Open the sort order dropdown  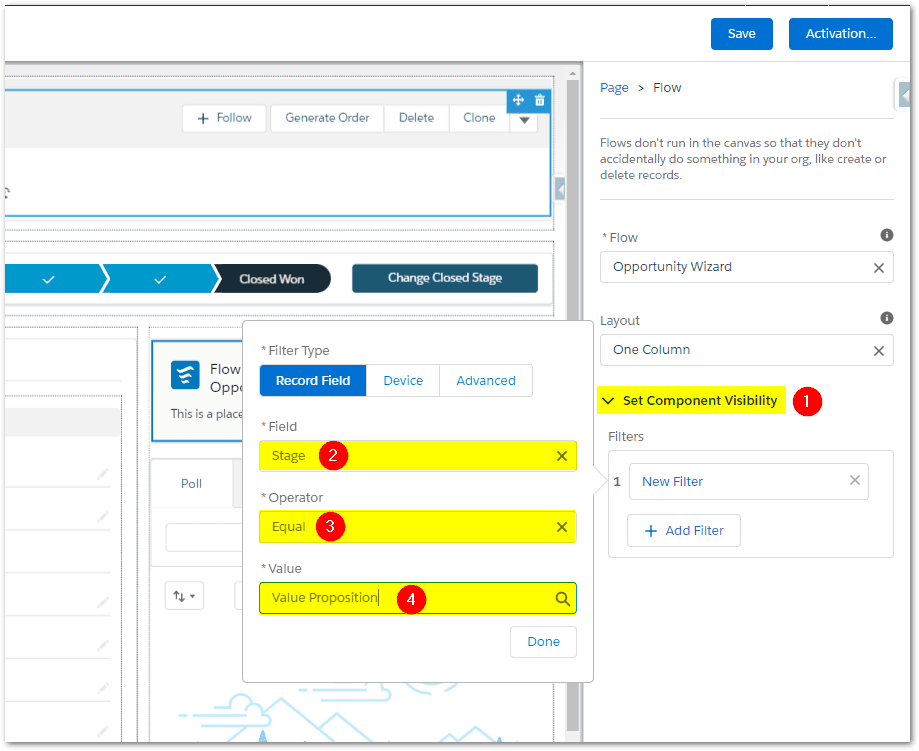click(x=184, y=596)
